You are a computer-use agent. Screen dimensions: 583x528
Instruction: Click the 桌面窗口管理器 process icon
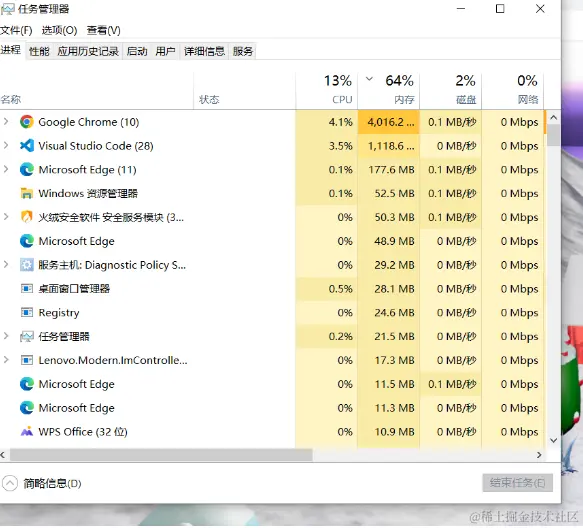(x=26, y=289)
